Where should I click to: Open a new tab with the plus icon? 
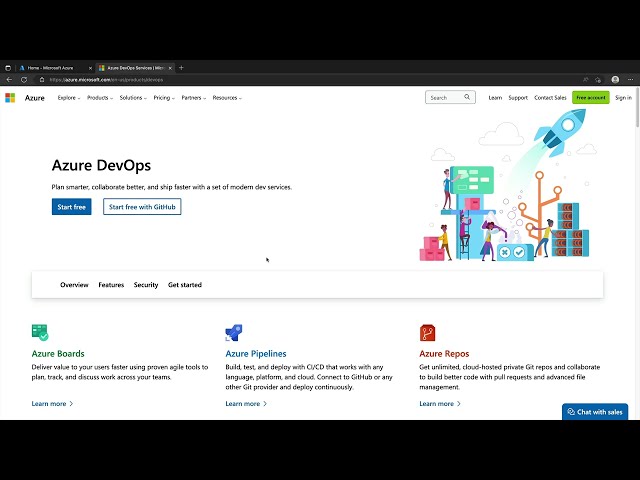coord(181,68)
